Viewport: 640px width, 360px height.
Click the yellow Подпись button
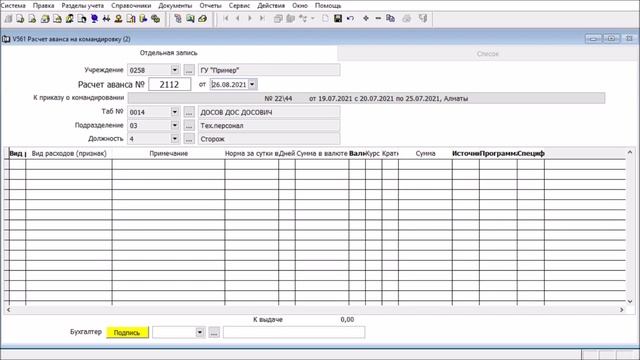[127, 333]
